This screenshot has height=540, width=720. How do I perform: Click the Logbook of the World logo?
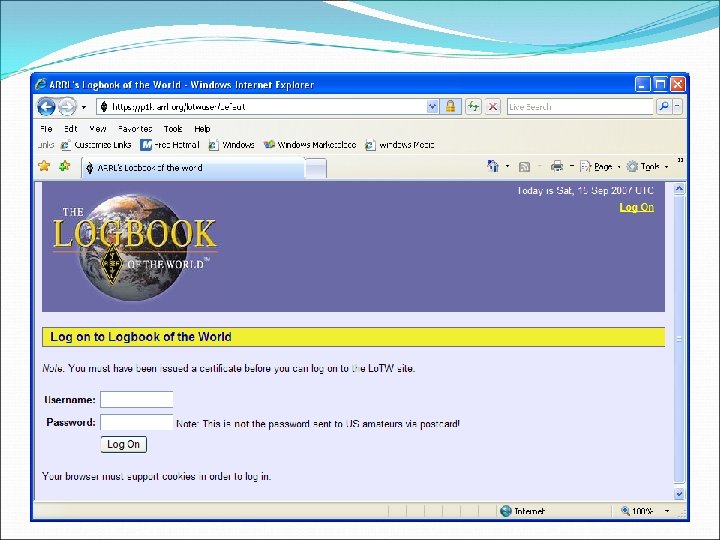[x=134, y=247]
